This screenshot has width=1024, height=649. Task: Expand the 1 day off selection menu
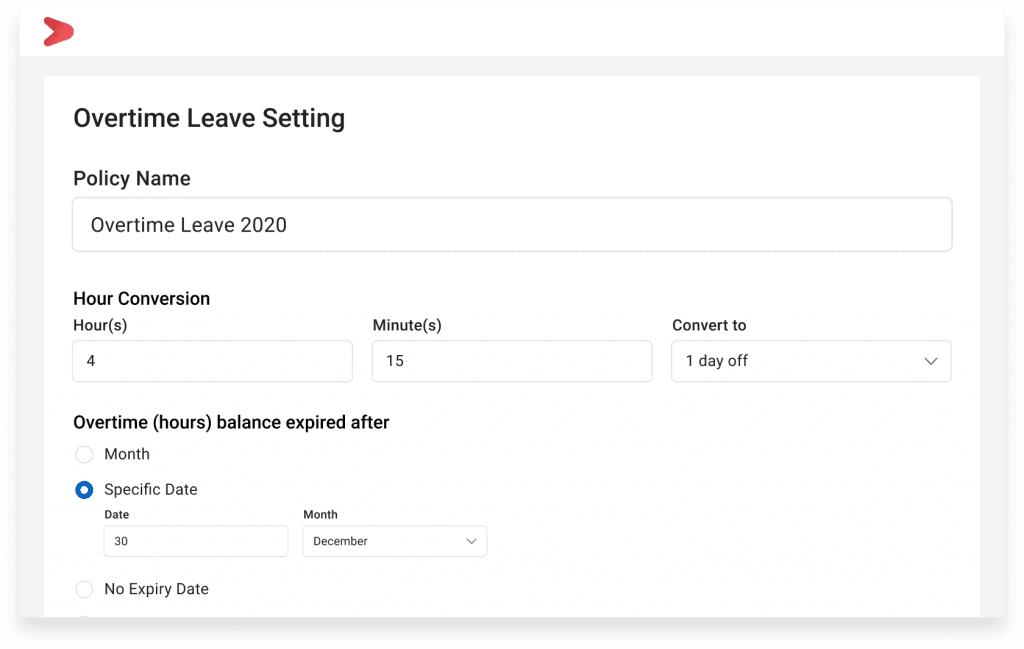pos(811,361)
